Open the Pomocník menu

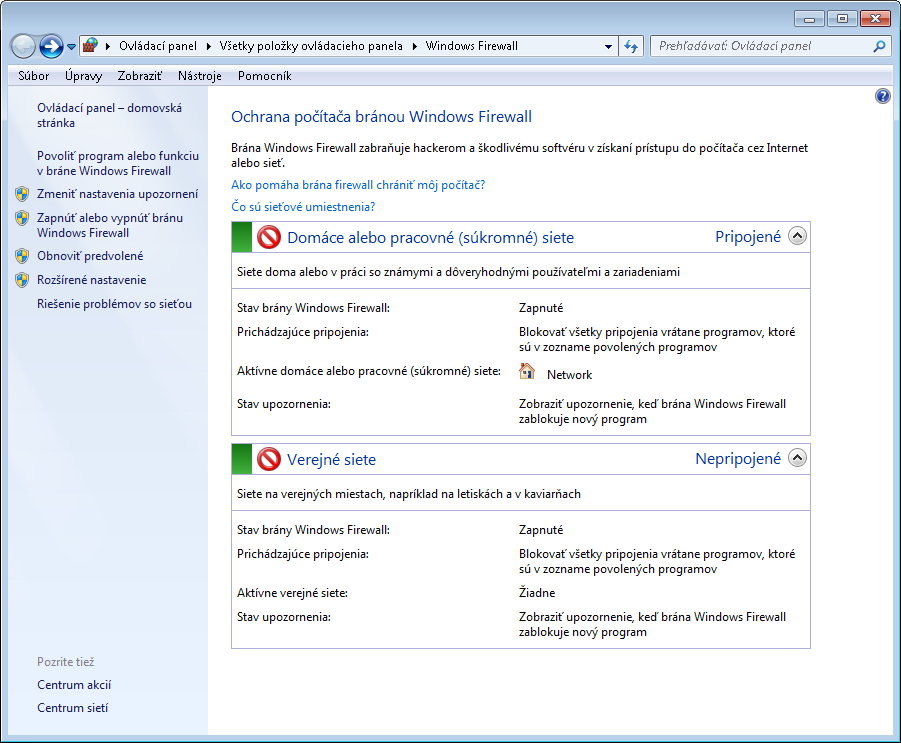pos(264,76)
